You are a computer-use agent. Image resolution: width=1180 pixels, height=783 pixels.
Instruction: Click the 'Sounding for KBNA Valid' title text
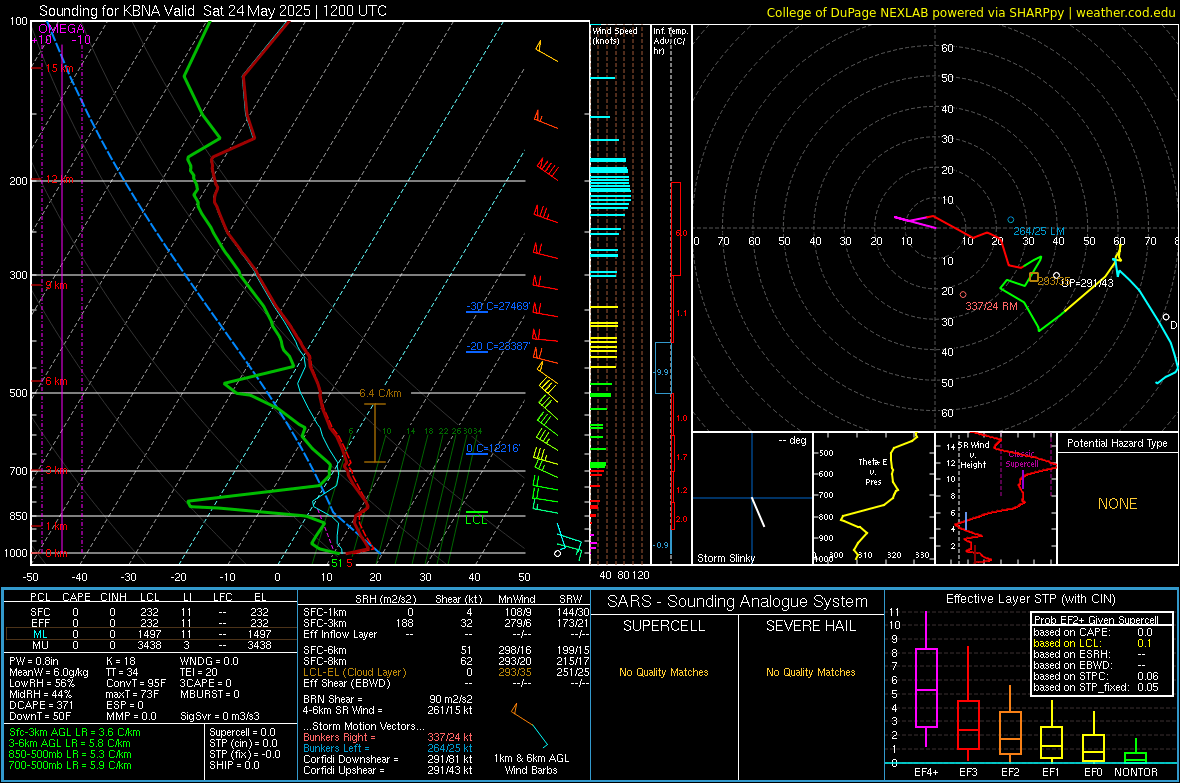pyautogui.click(x=116, y=11)
